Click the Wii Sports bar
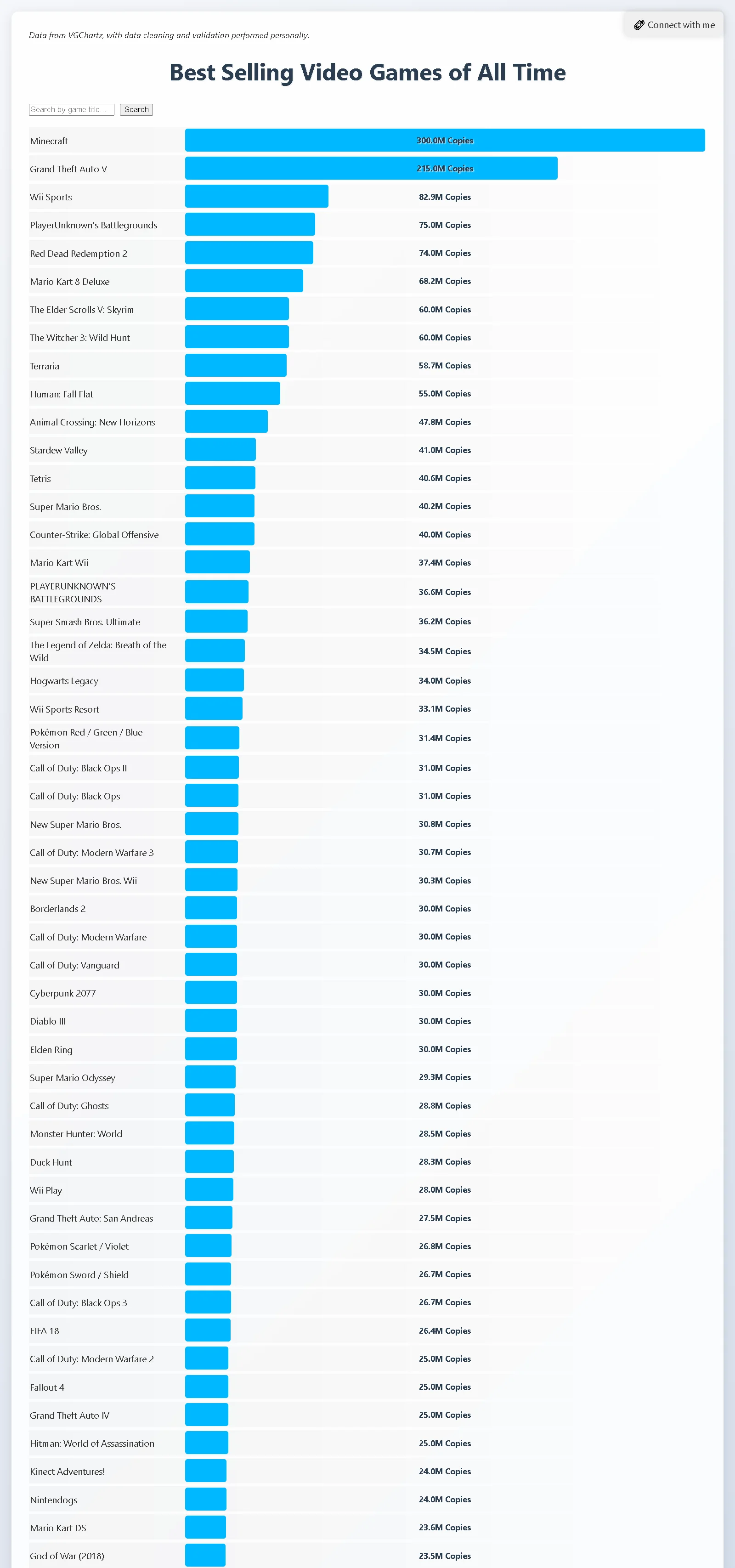This screenshot has width=735, height=1568. (255, 197)
